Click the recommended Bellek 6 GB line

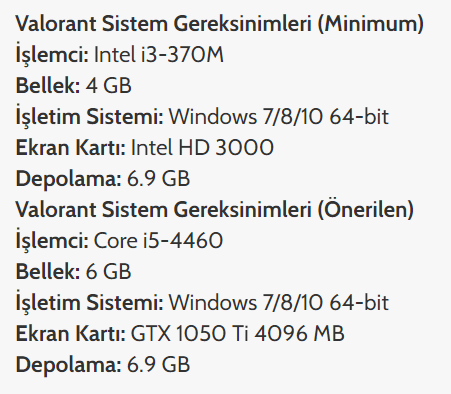coord(73,271)
